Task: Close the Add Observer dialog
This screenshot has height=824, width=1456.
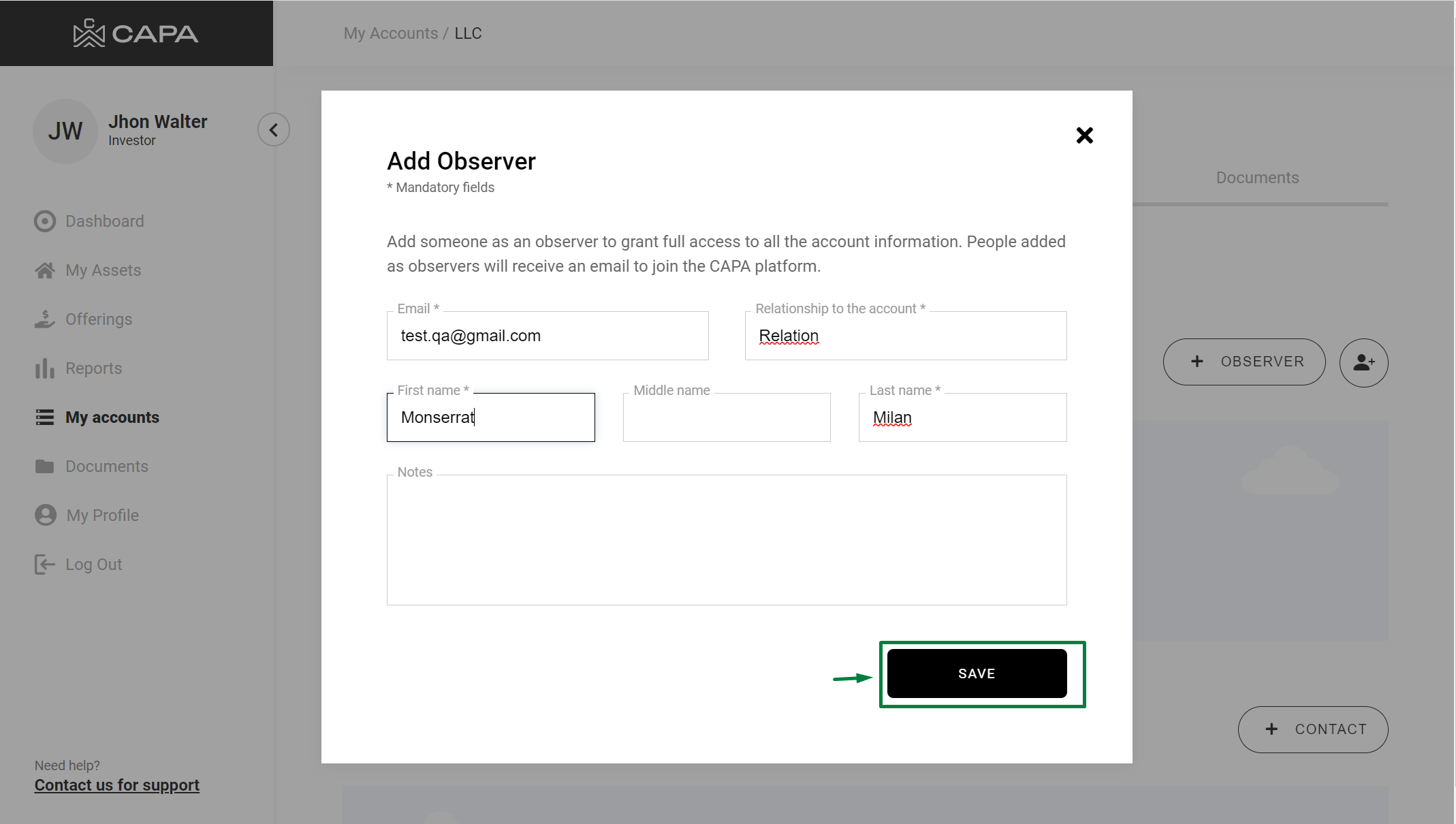Action: click(x=1084, y=136)
